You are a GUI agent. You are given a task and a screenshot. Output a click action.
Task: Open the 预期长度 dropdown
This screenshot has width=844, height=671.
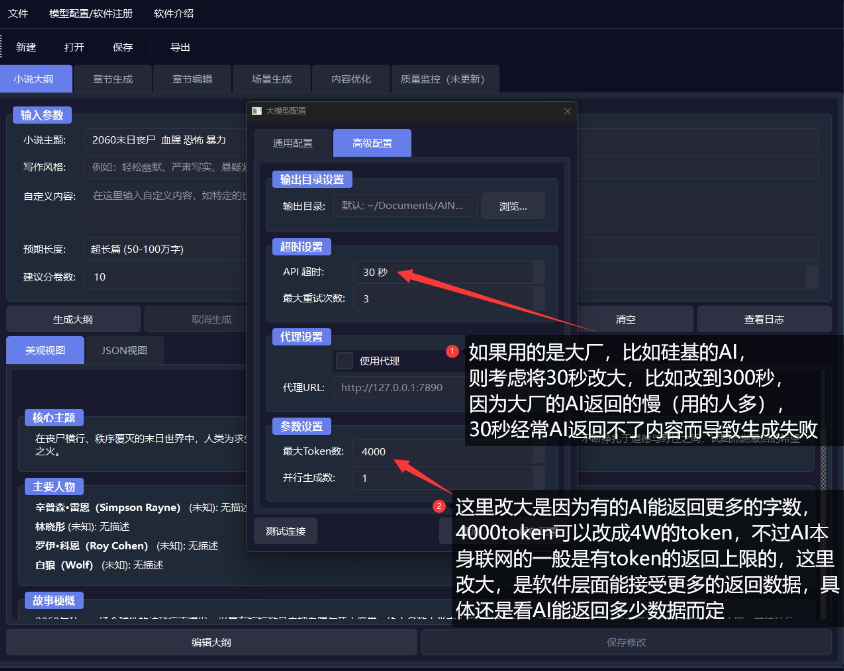(451, 249)
